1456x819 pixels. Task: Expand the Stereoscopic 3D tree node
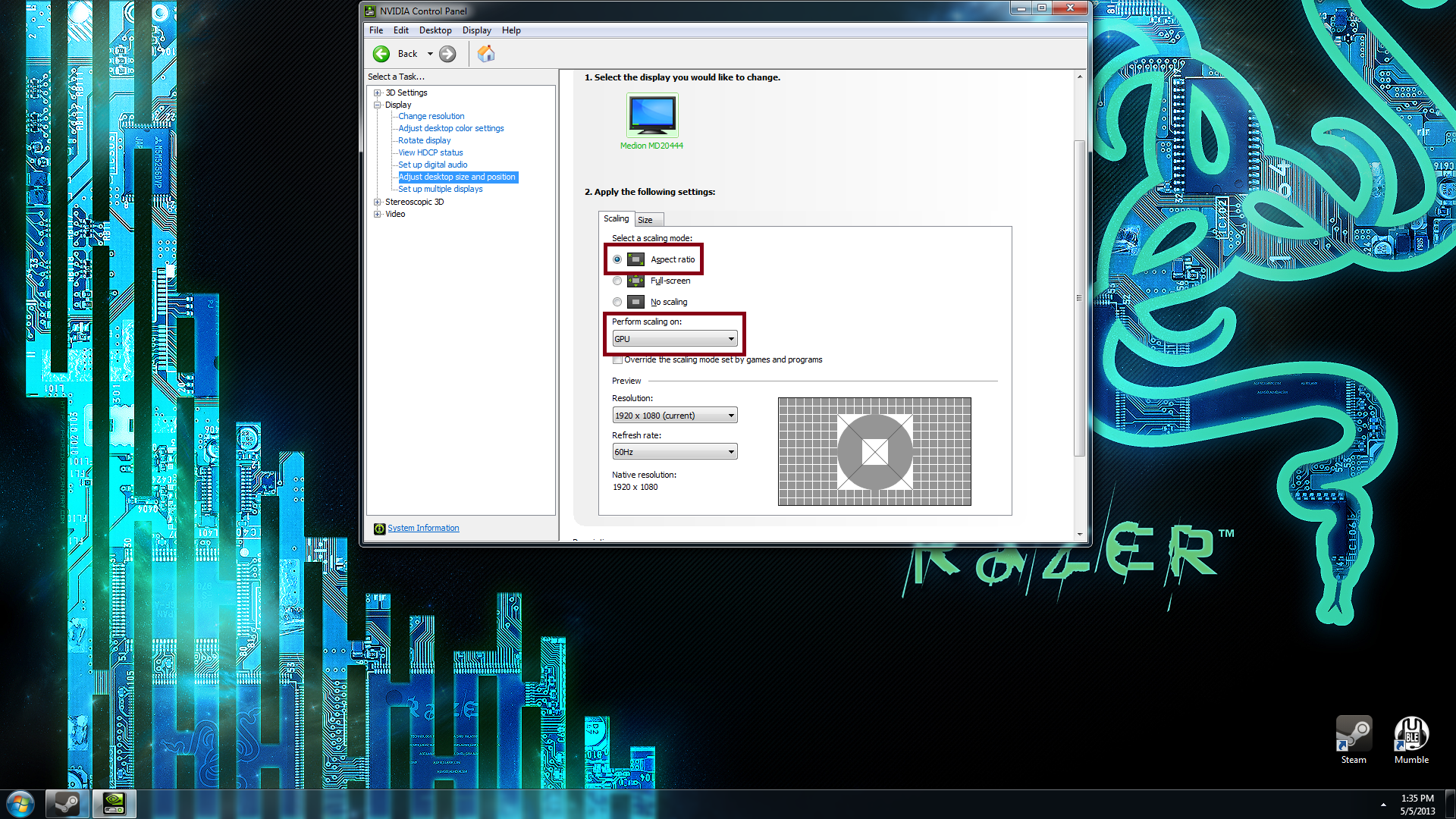(377, 202)
